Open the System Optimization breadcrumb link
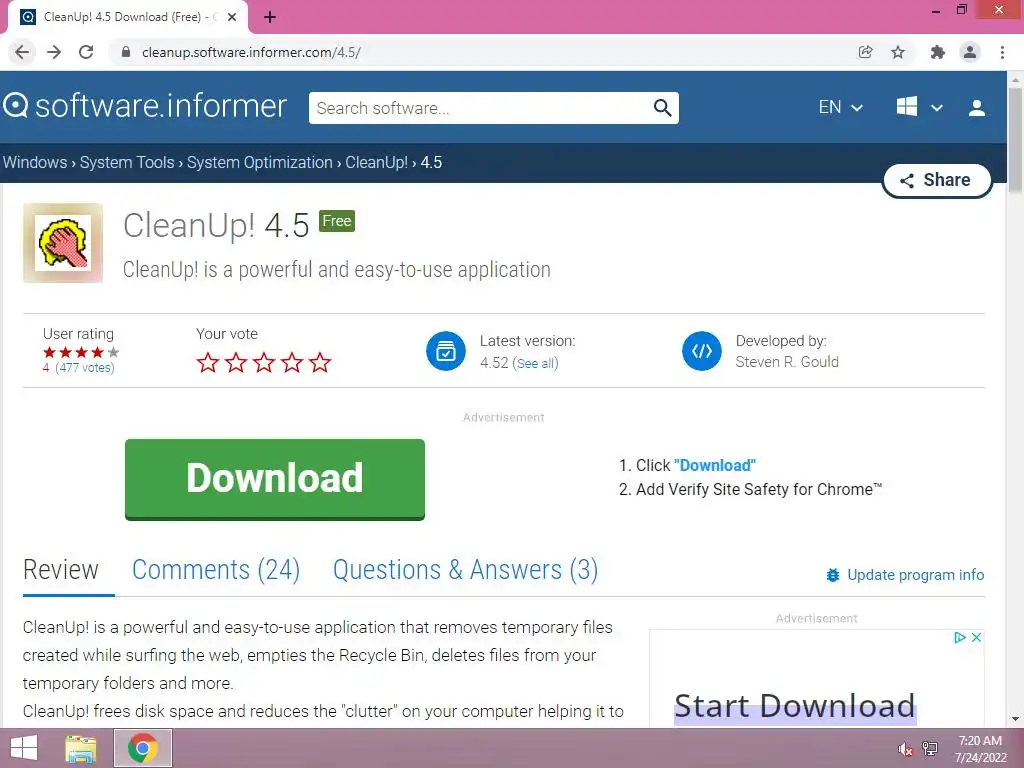Viewport: 1024px width, 768px height. click(x=260, y=162)
